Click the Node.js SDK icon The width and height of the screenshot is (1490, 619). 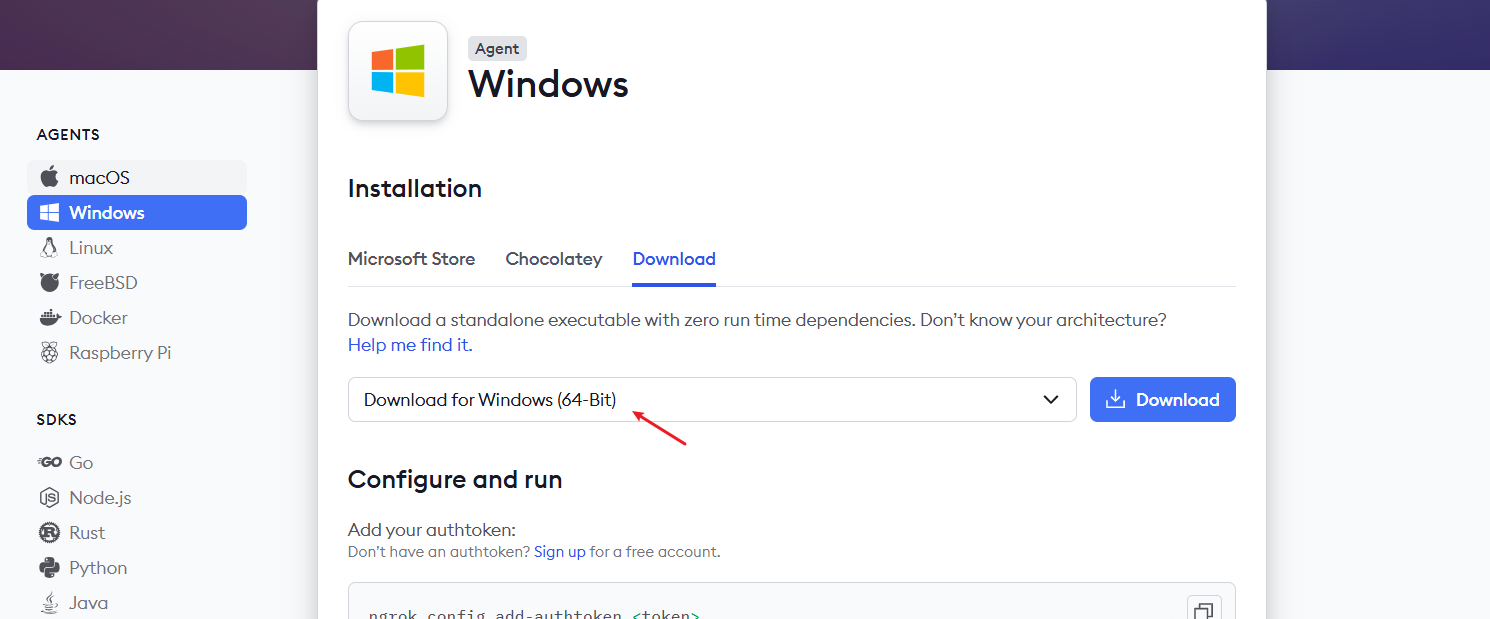(x=49, y=498)
